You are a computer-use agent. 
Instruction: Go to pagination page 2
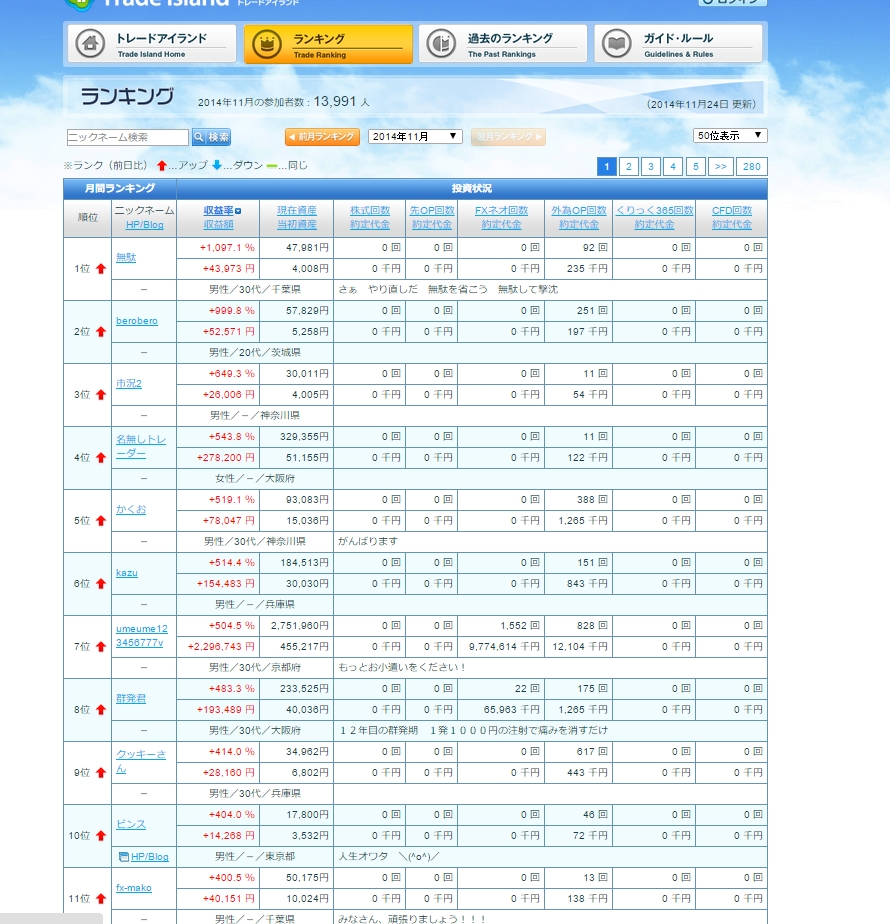(628, 166)
